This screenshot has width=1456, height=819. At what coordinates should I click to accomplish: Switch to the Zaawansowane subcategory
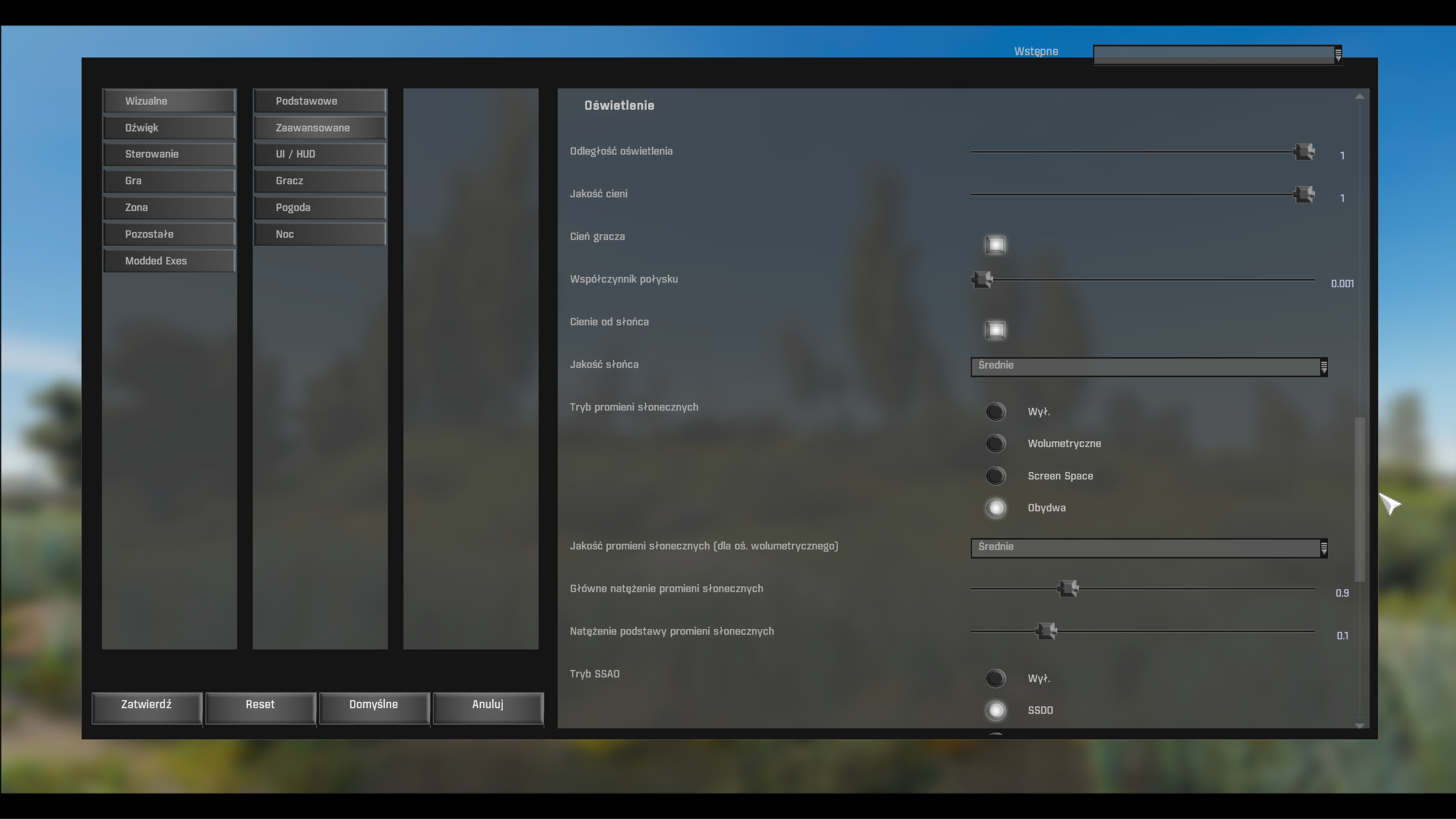click(x=320, y=128)
